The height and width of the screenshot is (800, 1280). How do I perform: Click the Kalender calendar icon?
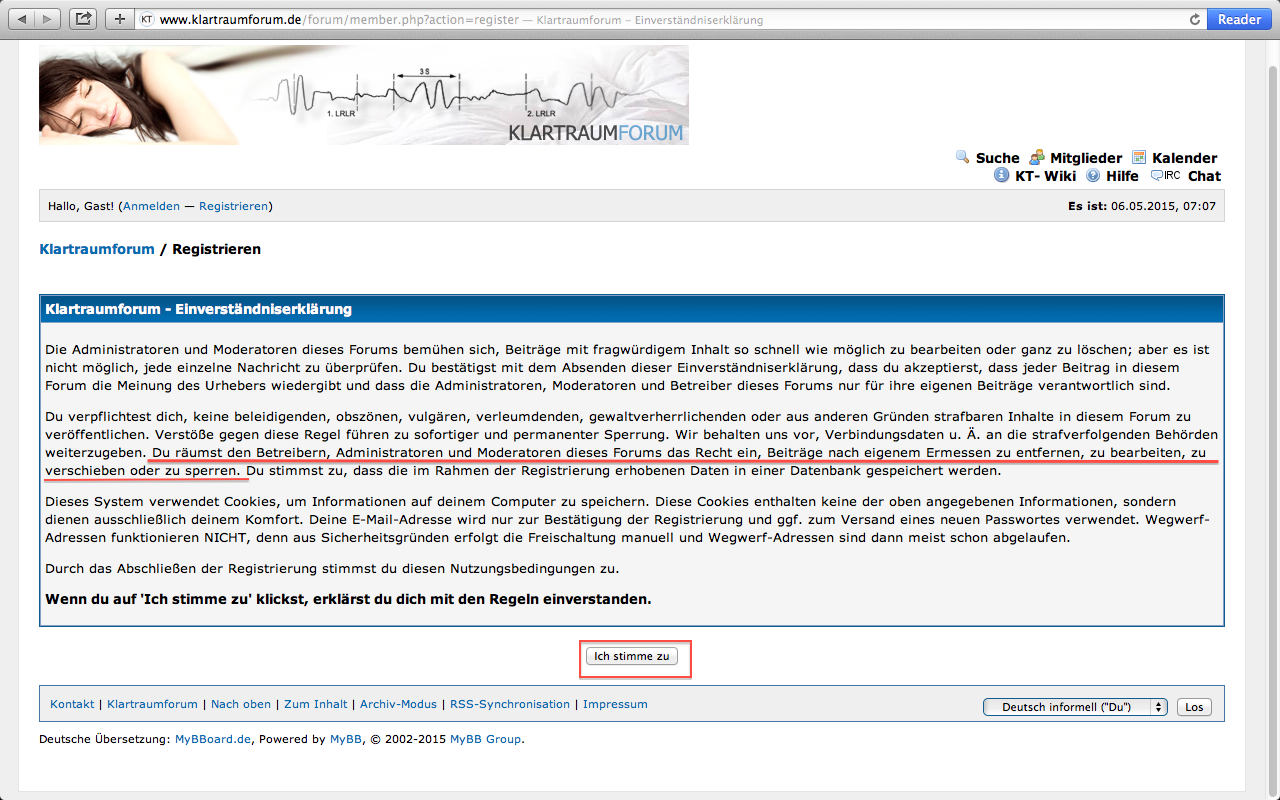(x=1139, y=157)
